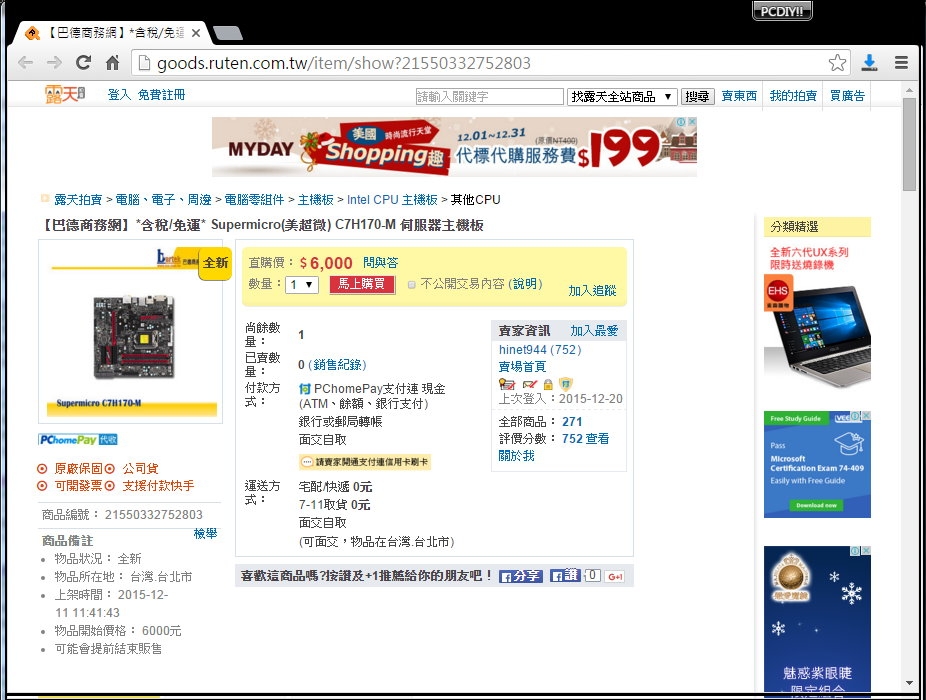Go to 電腦零組件 breadcrumb
The width and height of the screenshot is (926, 700).
pyautogui.click(x=254, y=200)
